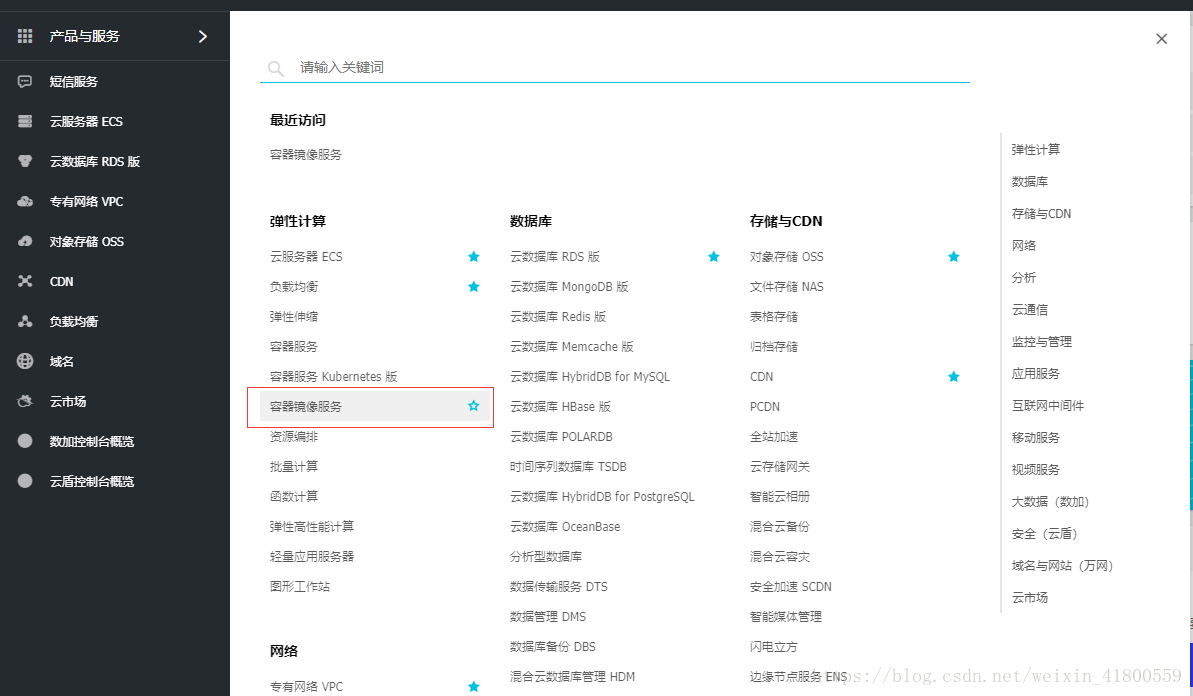The height and width of the screenshot is (696, 1193).
Task: Unstar 负载均衡 favorite star
Action: pyautogui.click(x=473, y=287)
